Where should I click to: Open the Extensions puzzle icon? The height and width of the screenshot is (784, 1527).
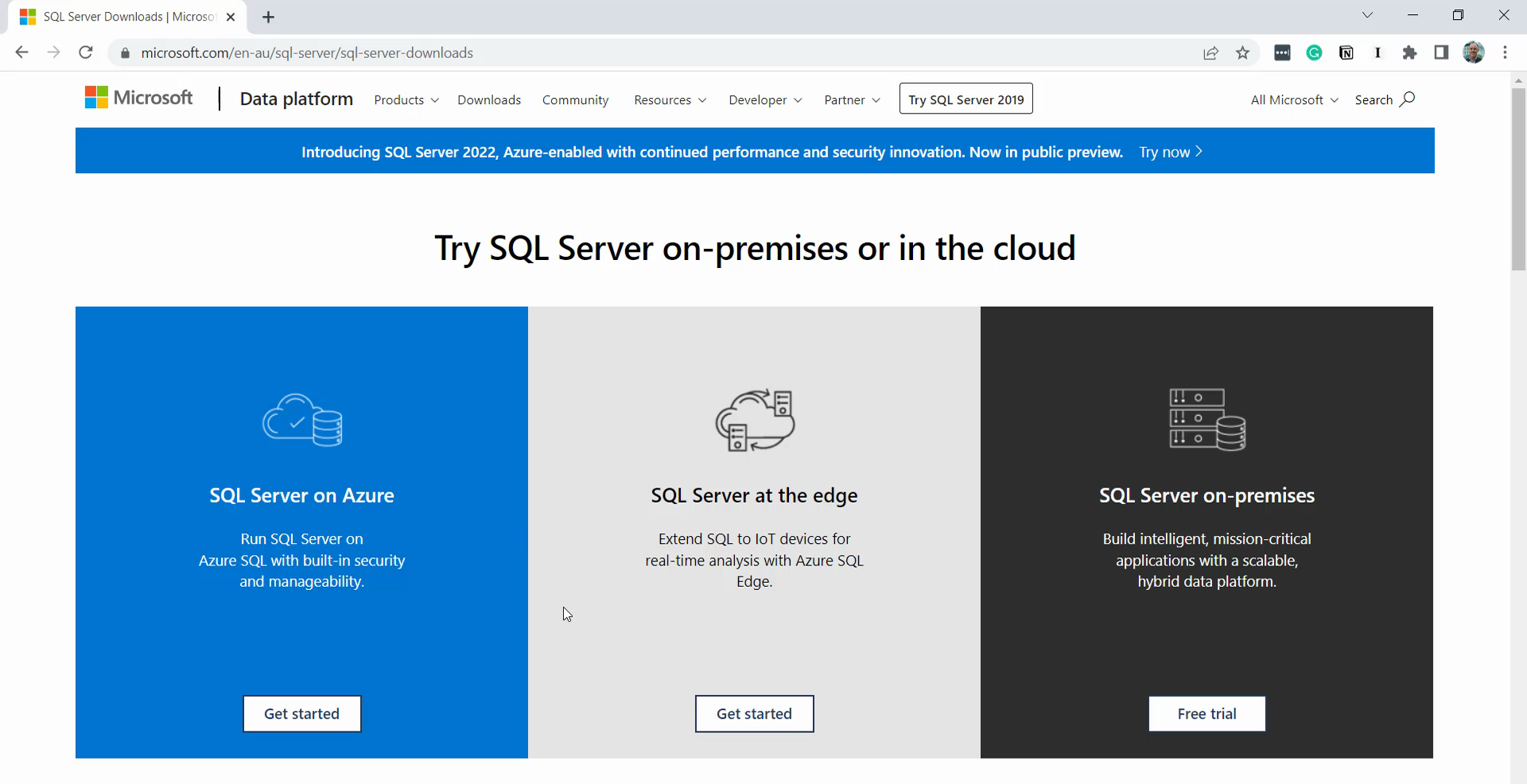pyautogui.click(x=1409, y=53)
